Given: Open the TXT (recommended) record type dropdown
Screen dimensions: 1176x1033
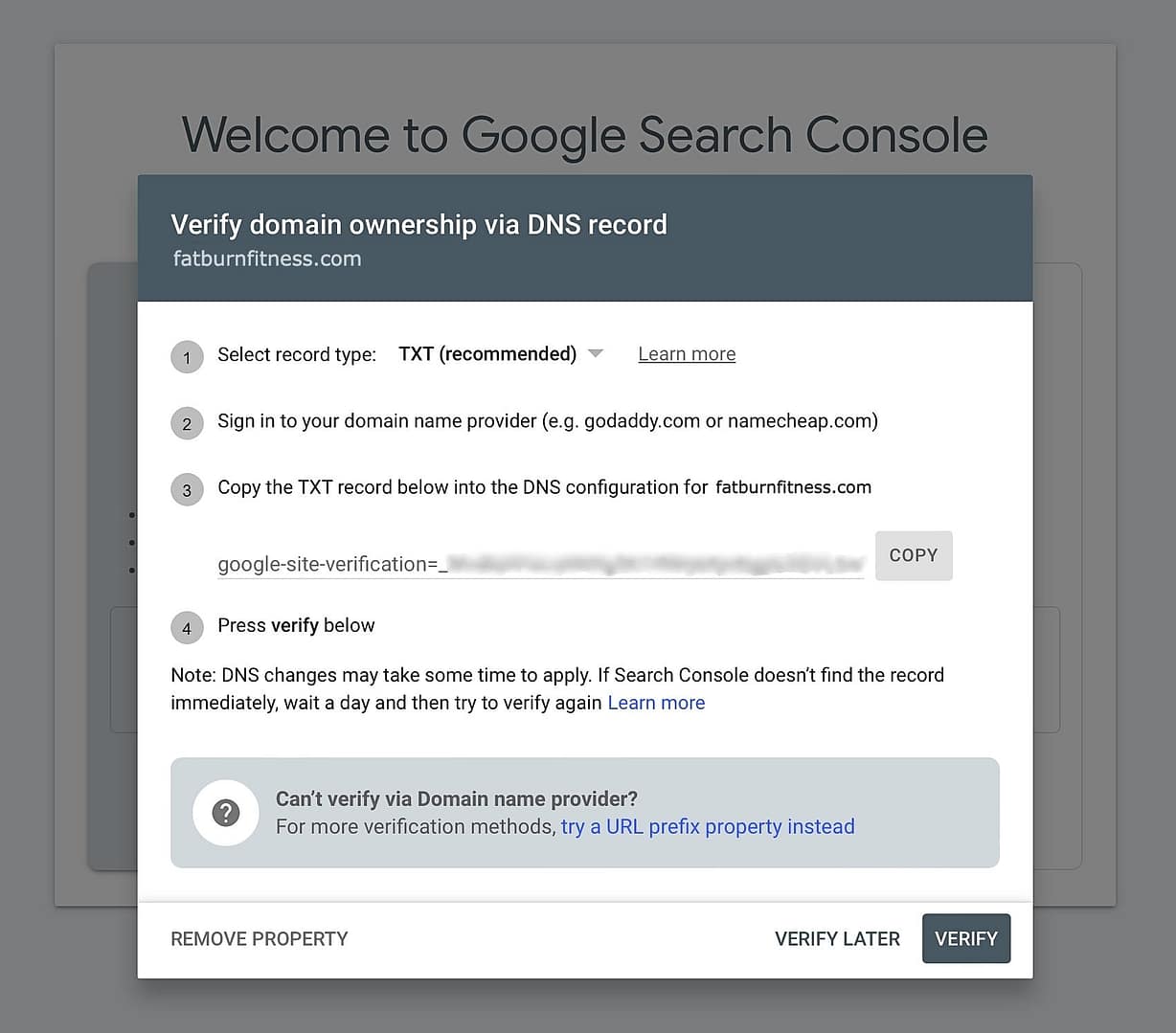Looking at the screenshot, I should [487, 354].
